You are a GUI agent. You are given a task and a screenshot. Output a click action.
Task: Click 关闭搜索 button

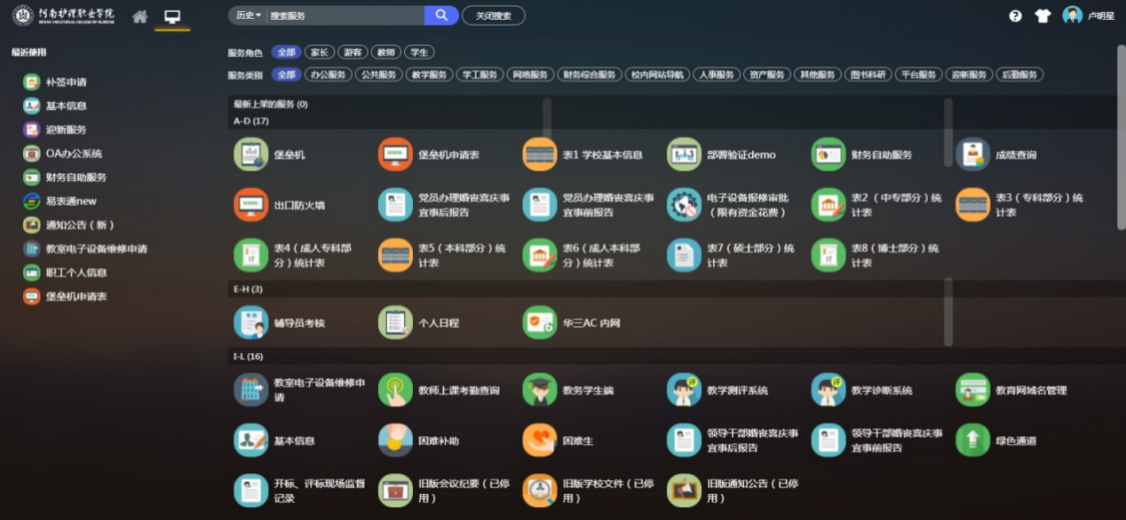pos(493,15)
